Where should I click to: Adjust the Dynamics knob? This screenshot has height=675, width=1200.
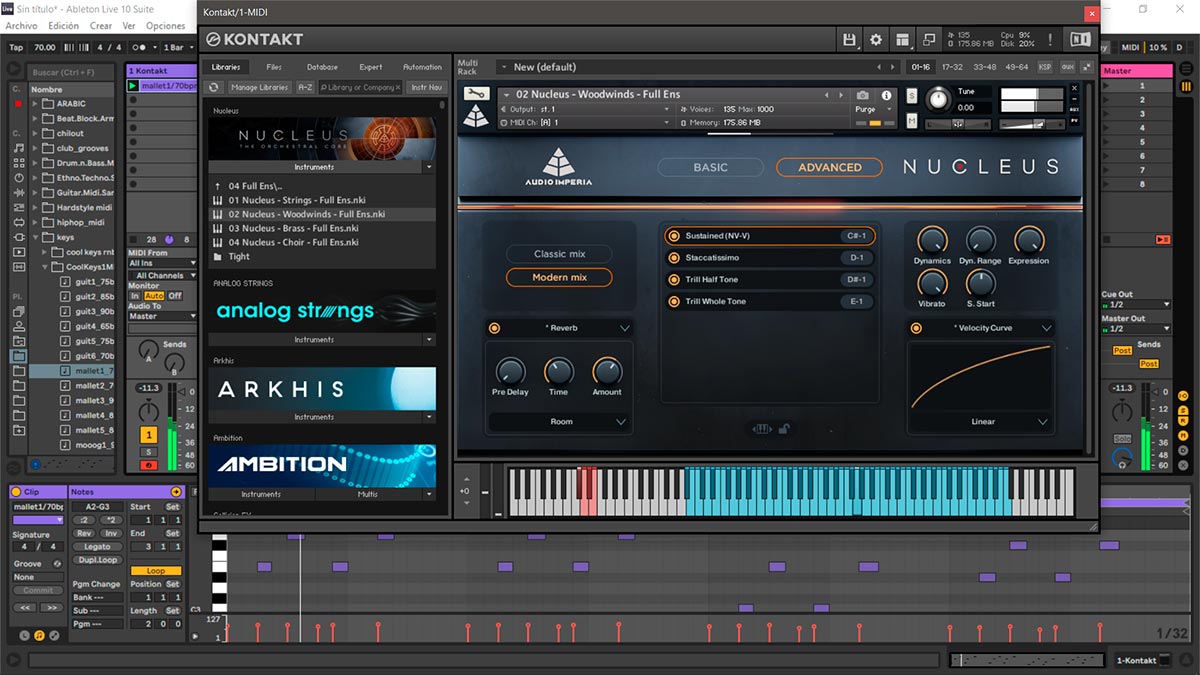click(932, 240)
